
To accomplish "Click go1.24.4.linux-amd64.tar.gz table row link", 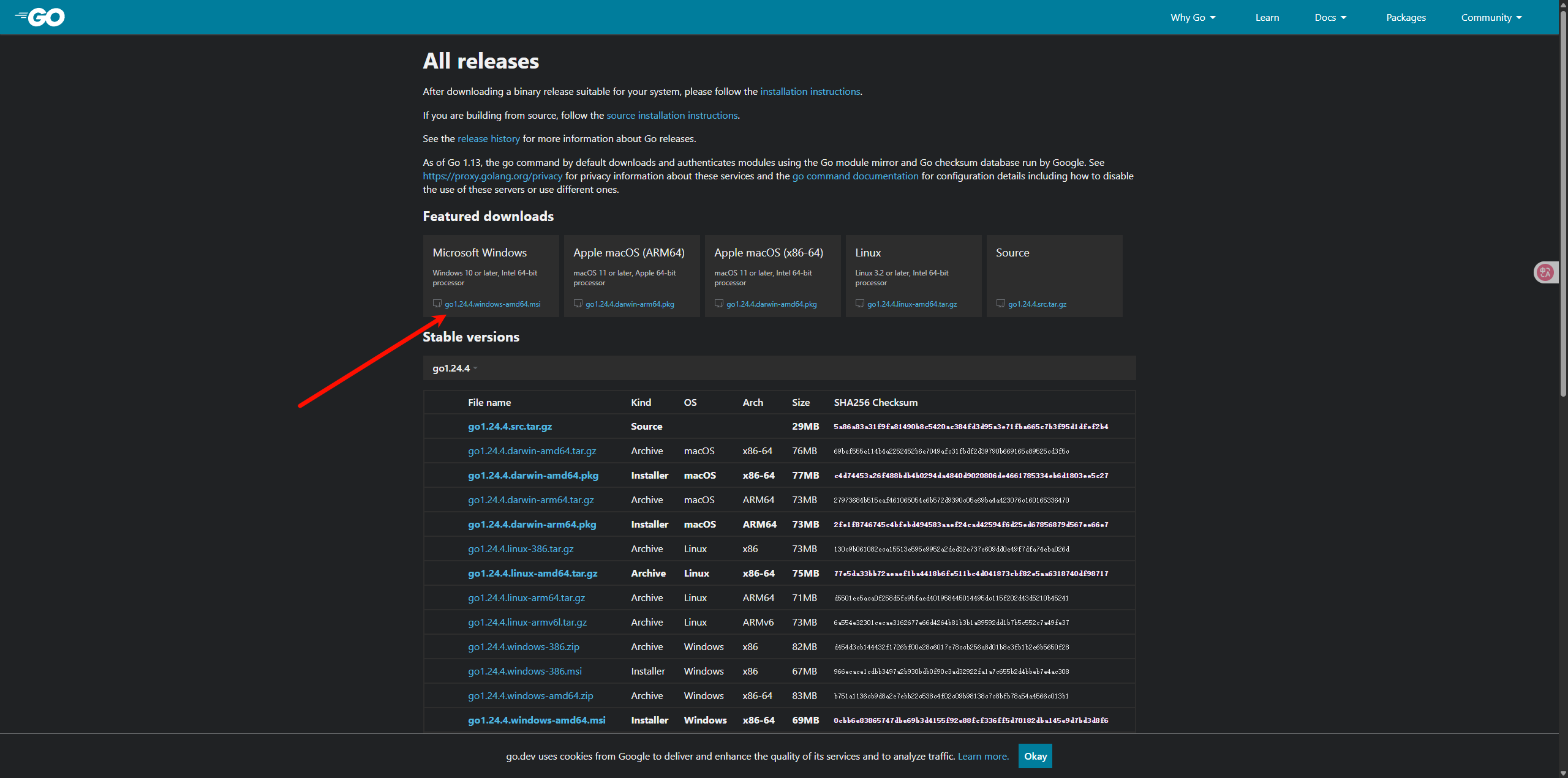I will pos(532,573).
